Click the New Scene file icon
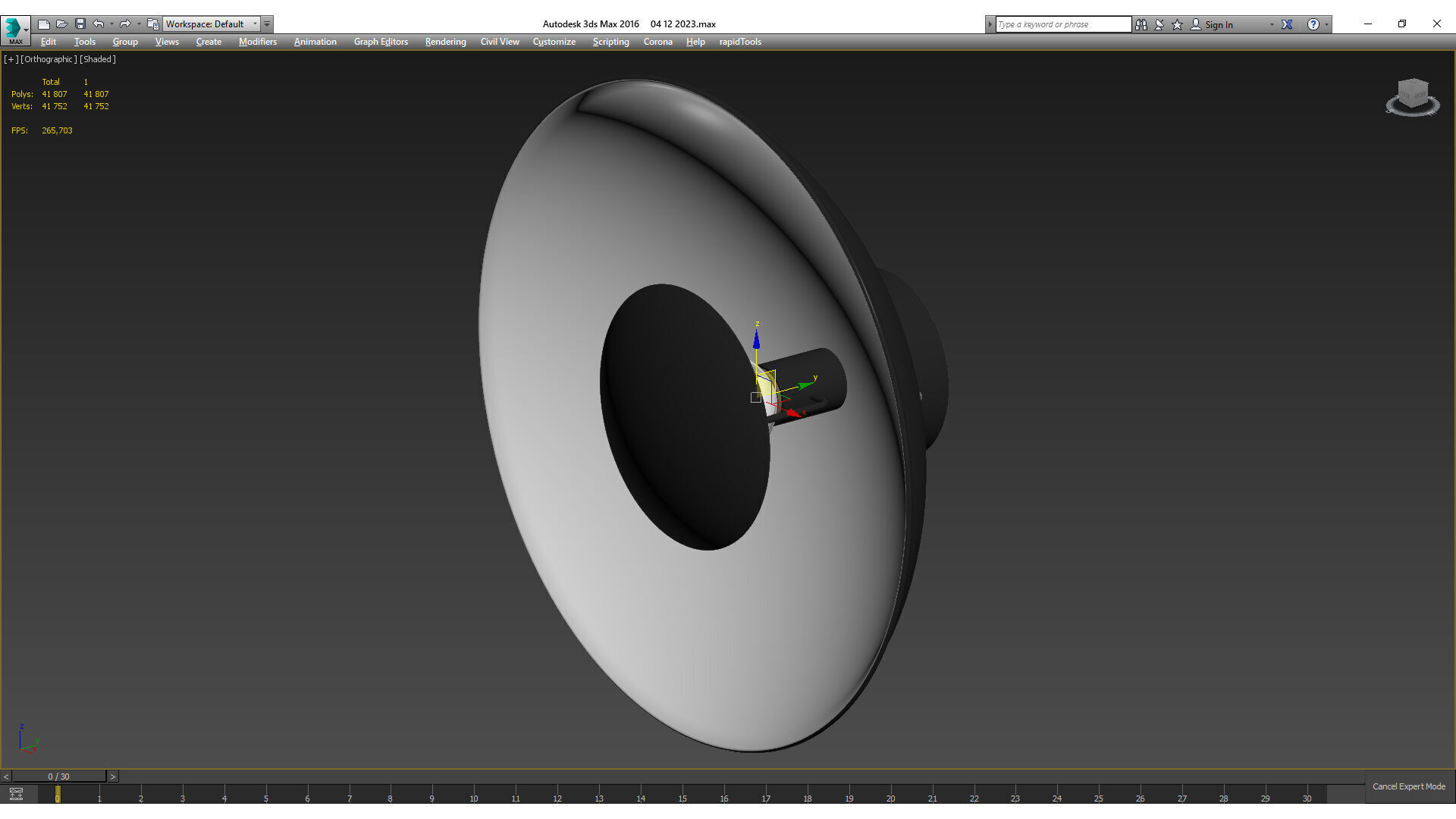 click(44, 24)
